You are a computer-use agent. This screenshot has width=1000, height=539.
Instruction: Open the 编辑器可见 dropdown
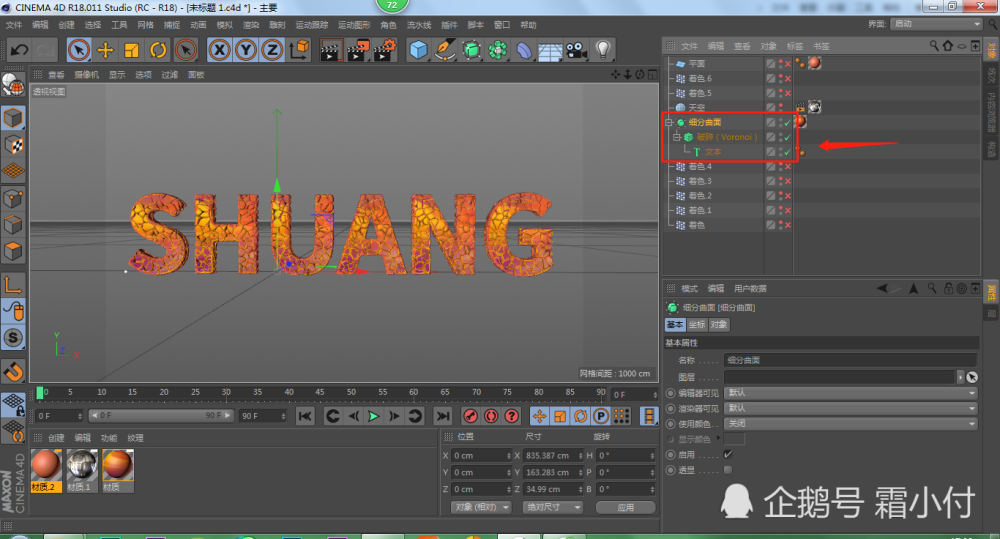tap(851, 393)
